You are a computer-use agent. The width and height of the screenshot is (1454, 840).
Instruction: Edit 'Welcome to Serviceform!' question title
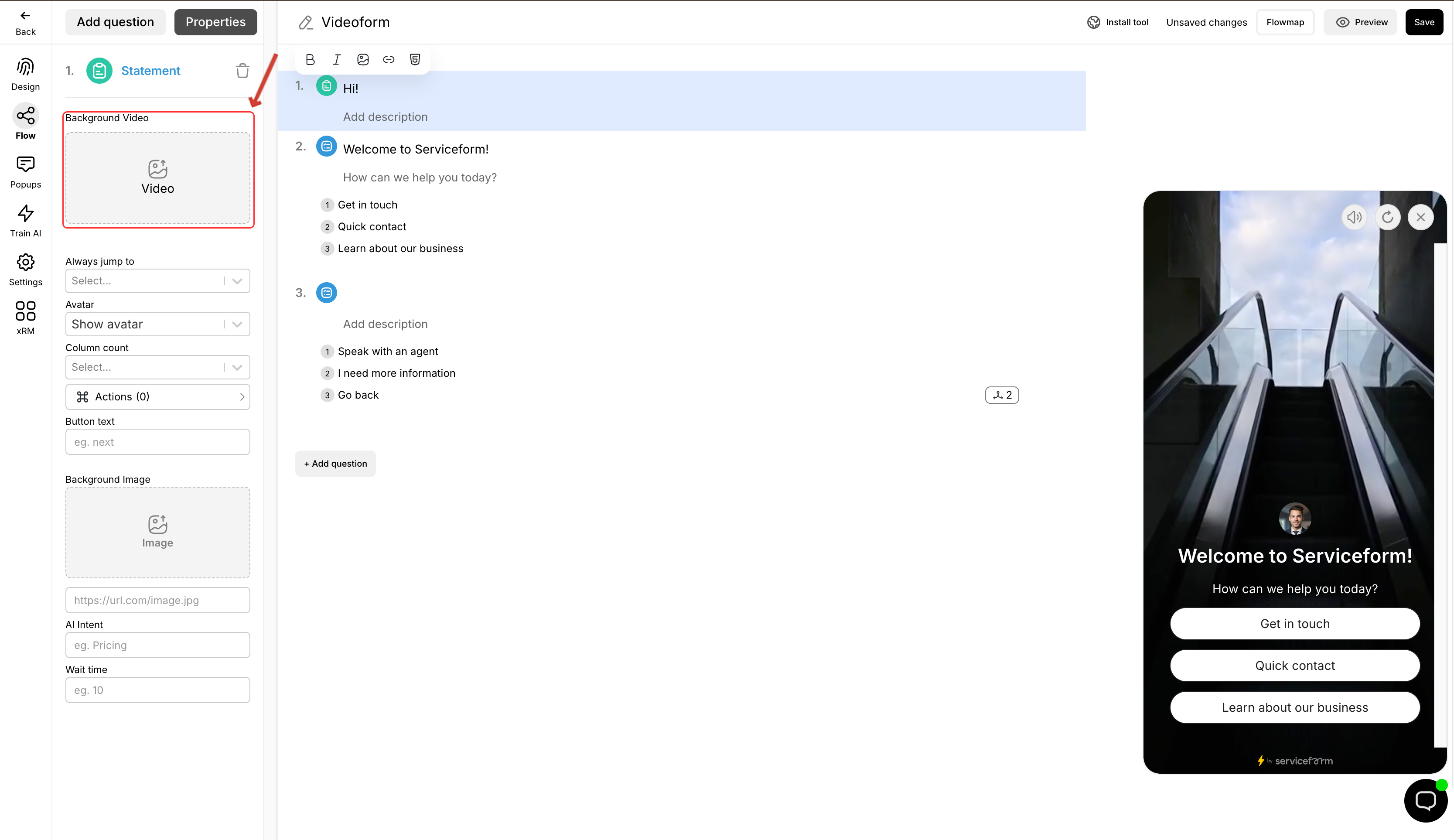pyautogui.click(x=416, y=150)
